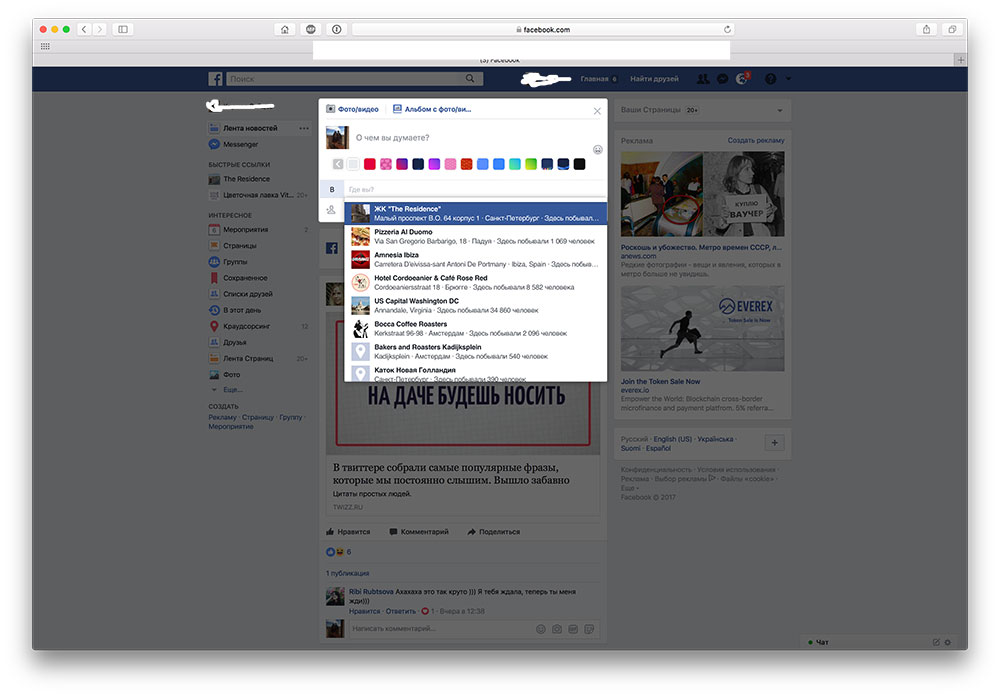Viewport: 1000px width, 696px height.
Task: Click the camera icon in comment box
Action: click(x=557, y=629)
